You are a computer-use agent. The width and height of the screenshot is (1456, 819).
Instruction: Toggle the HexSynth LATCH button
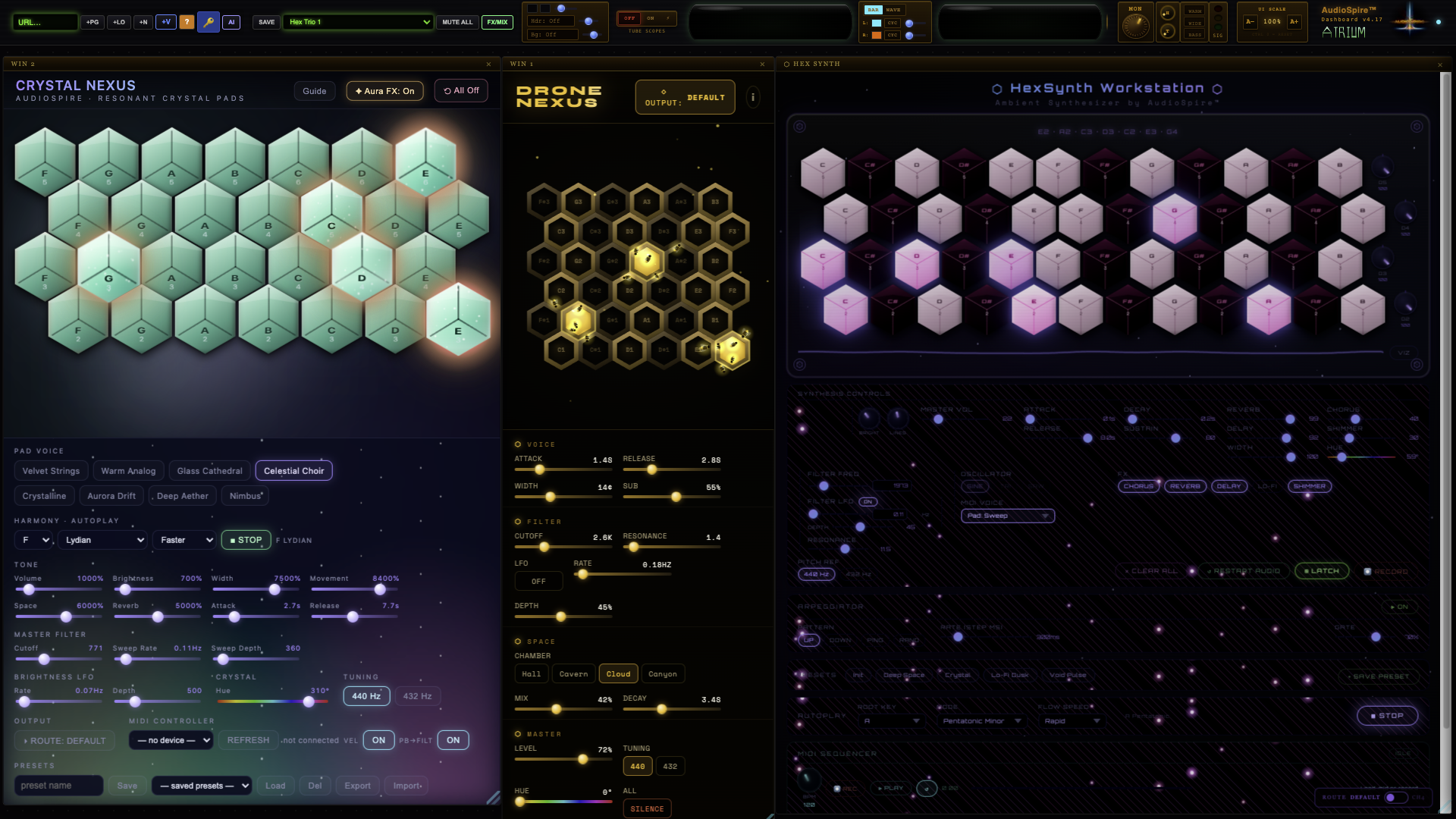pyautogui.click(x=1322, y=571)
